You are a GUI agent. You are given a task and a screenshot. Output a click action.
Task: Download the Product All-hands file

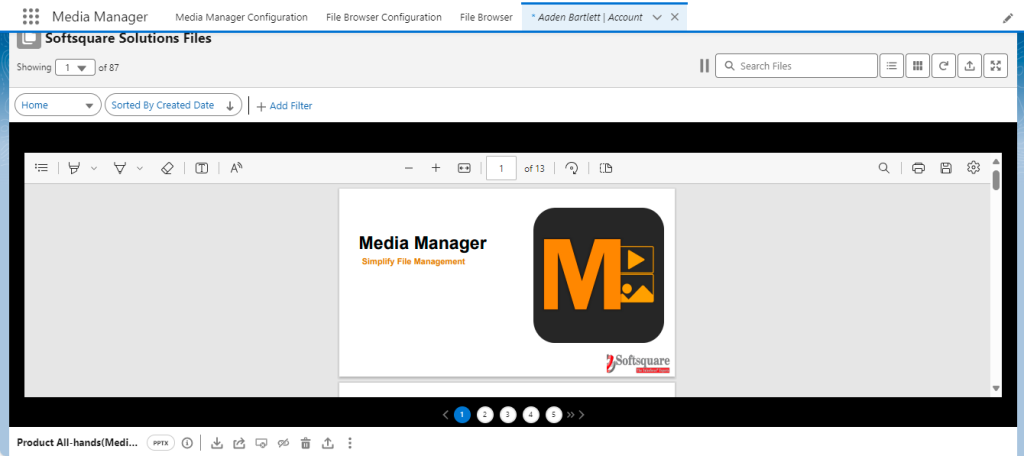[x=217, y=443]
